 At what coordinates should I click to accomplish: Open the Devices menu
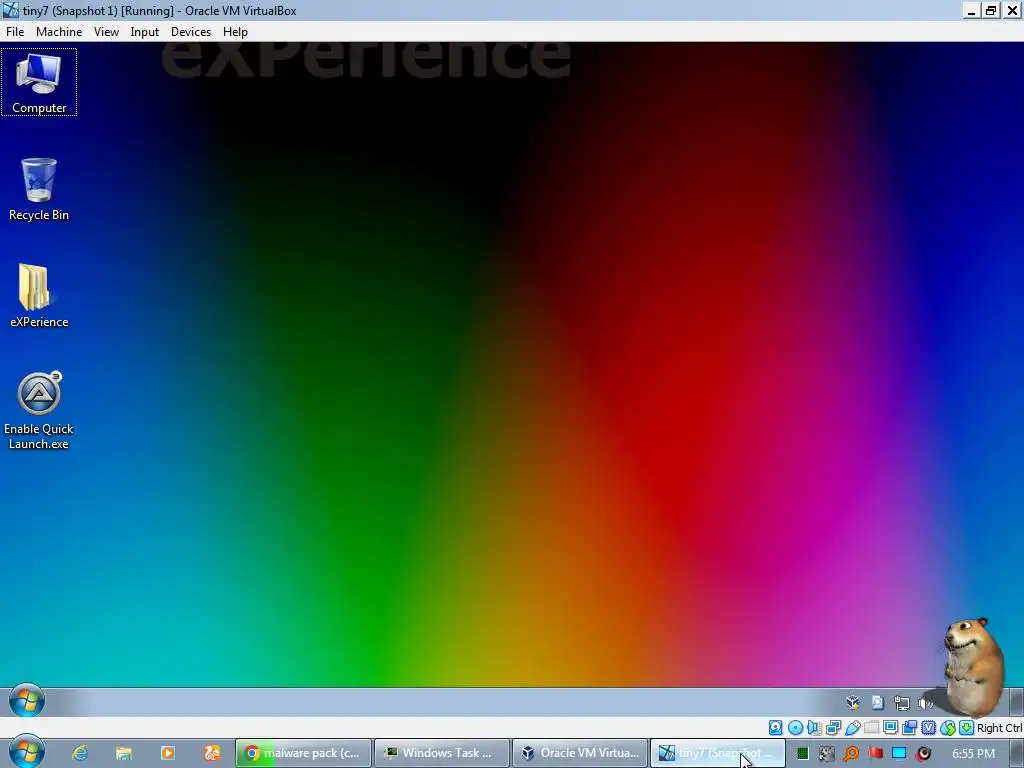click(x=191, y=31)
